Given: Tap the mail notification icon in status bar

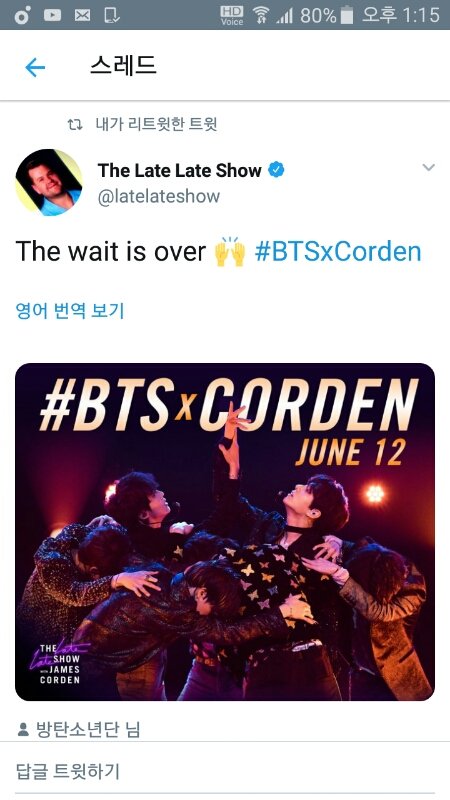Looking at the screenshot, I should [x=83, y=16].
